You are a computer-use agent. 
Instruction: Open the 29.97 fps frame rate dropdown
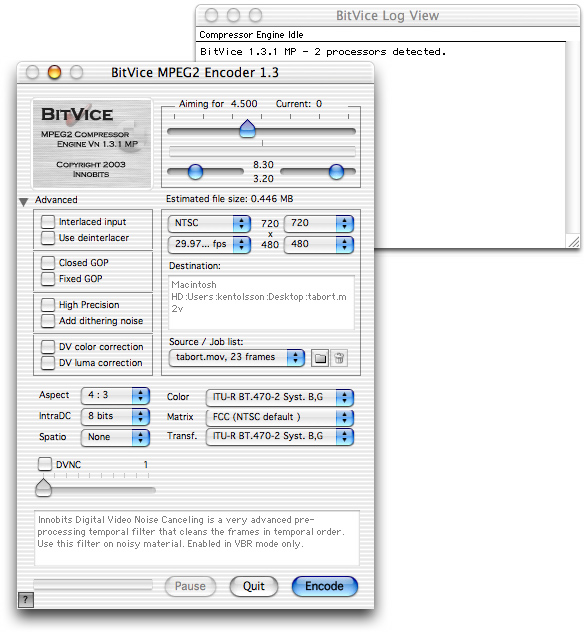tap(209, 244)
